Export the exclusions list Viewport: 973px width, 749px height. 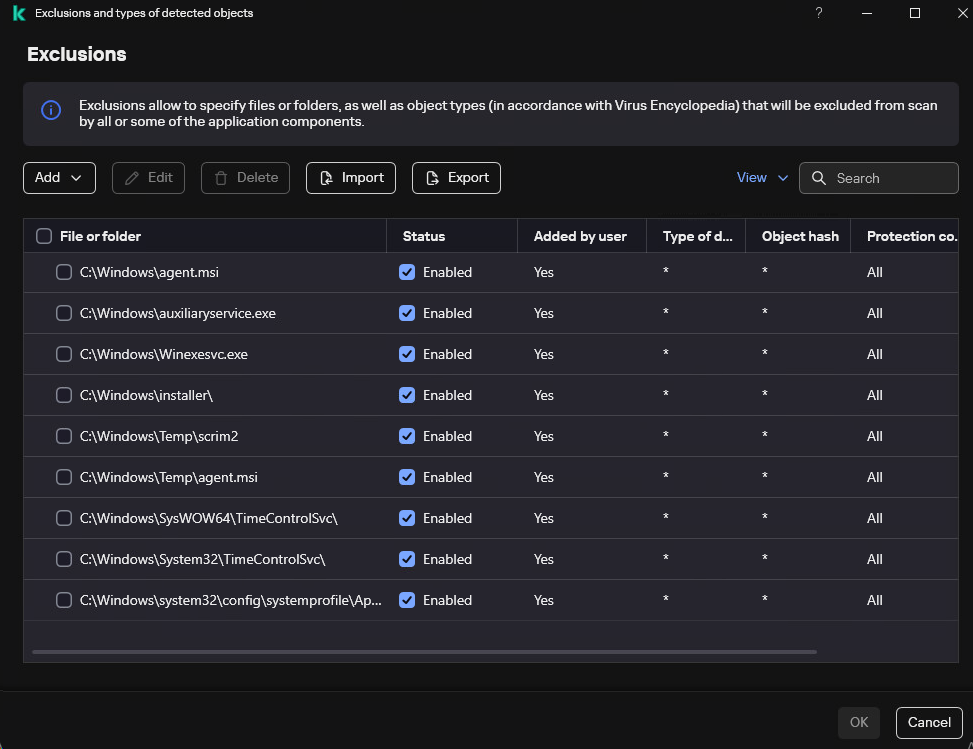456,178
